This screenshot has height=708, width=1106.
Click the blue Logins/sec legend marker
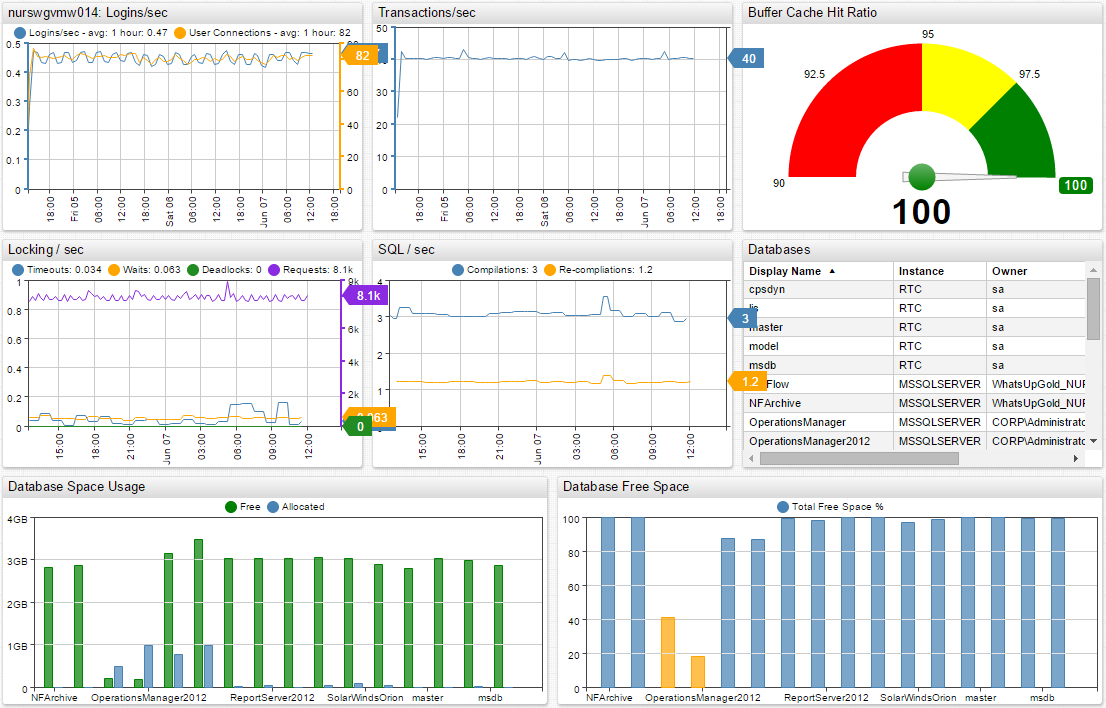20,33
